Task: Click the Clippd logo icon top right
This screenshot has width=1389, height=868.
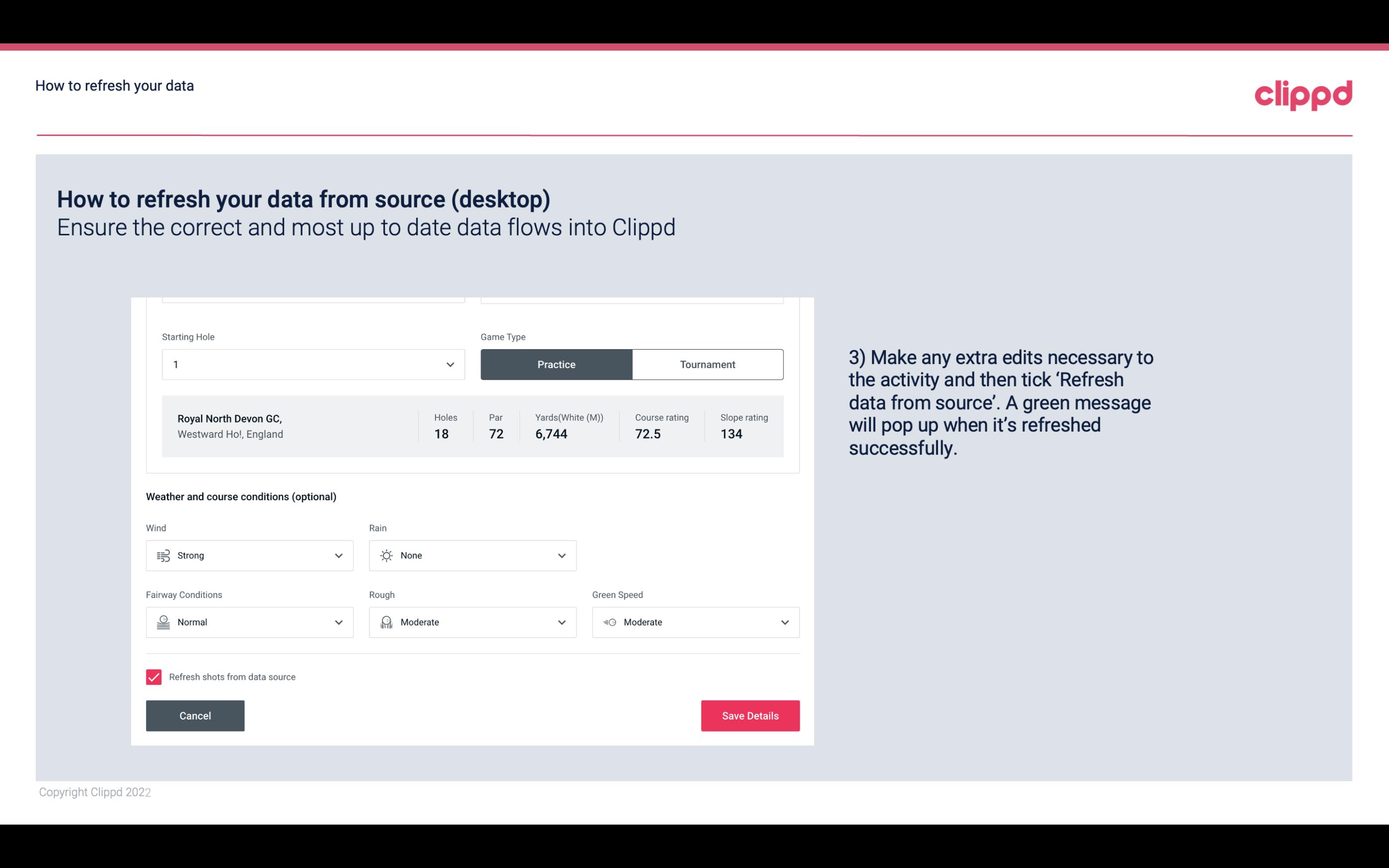Action: point(1303,93)
